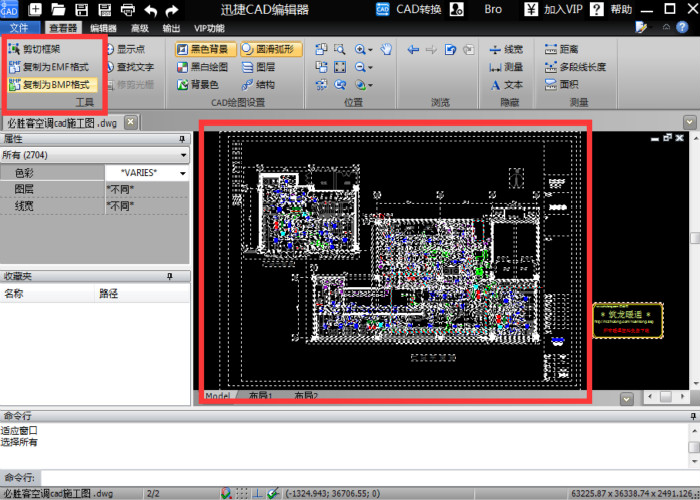This screenshot has width=700, height=500.
Task: Toggle 黑色背景 black background
Action: [206, 49]
